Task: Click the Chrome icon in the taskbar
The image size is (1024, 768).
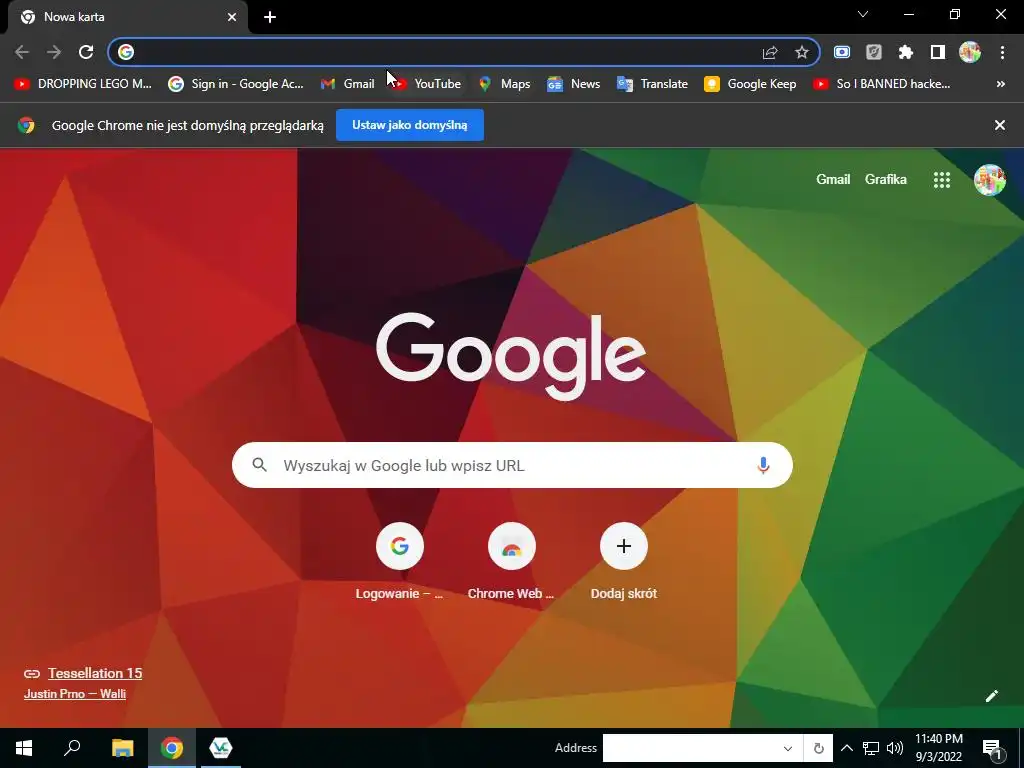Action: click(x=172, y=748)
